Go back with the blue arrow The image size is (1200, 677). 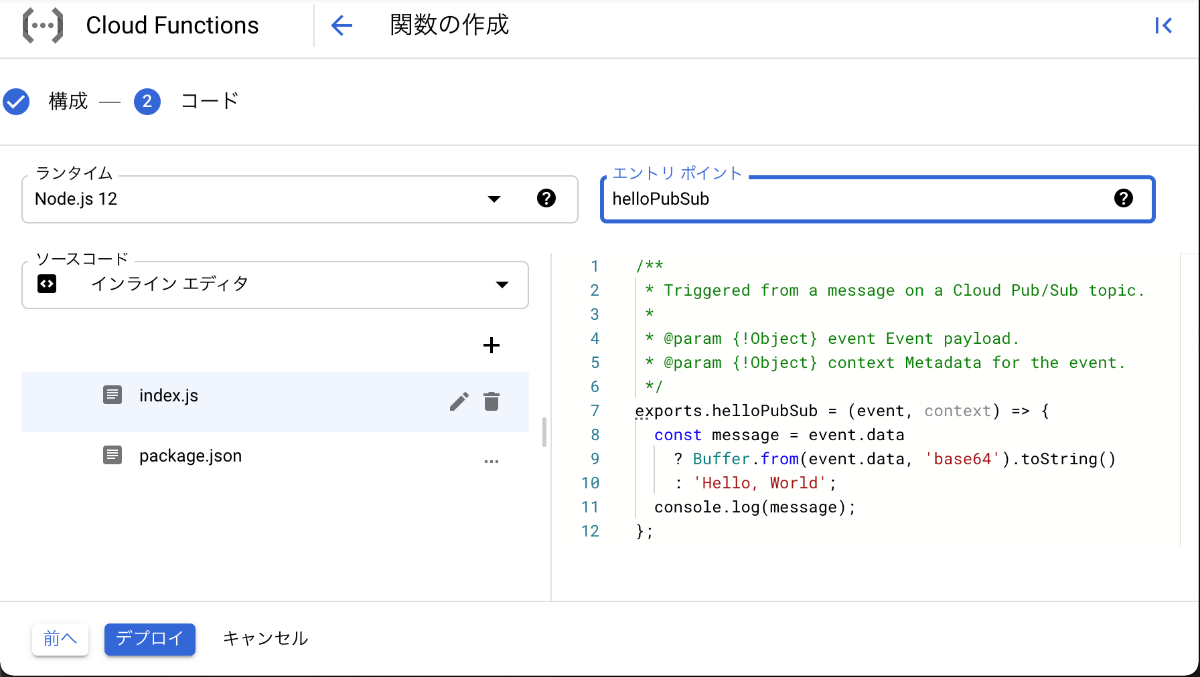pyautogui.click(x=342, y=26)
